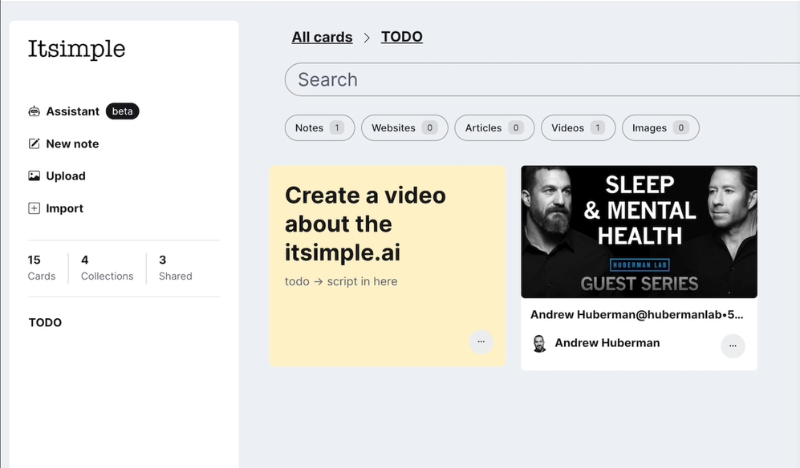The width and height of the screenshot is (800, 468).
Task: Toggle the Articles filter chip
Action: pos(494,128)
